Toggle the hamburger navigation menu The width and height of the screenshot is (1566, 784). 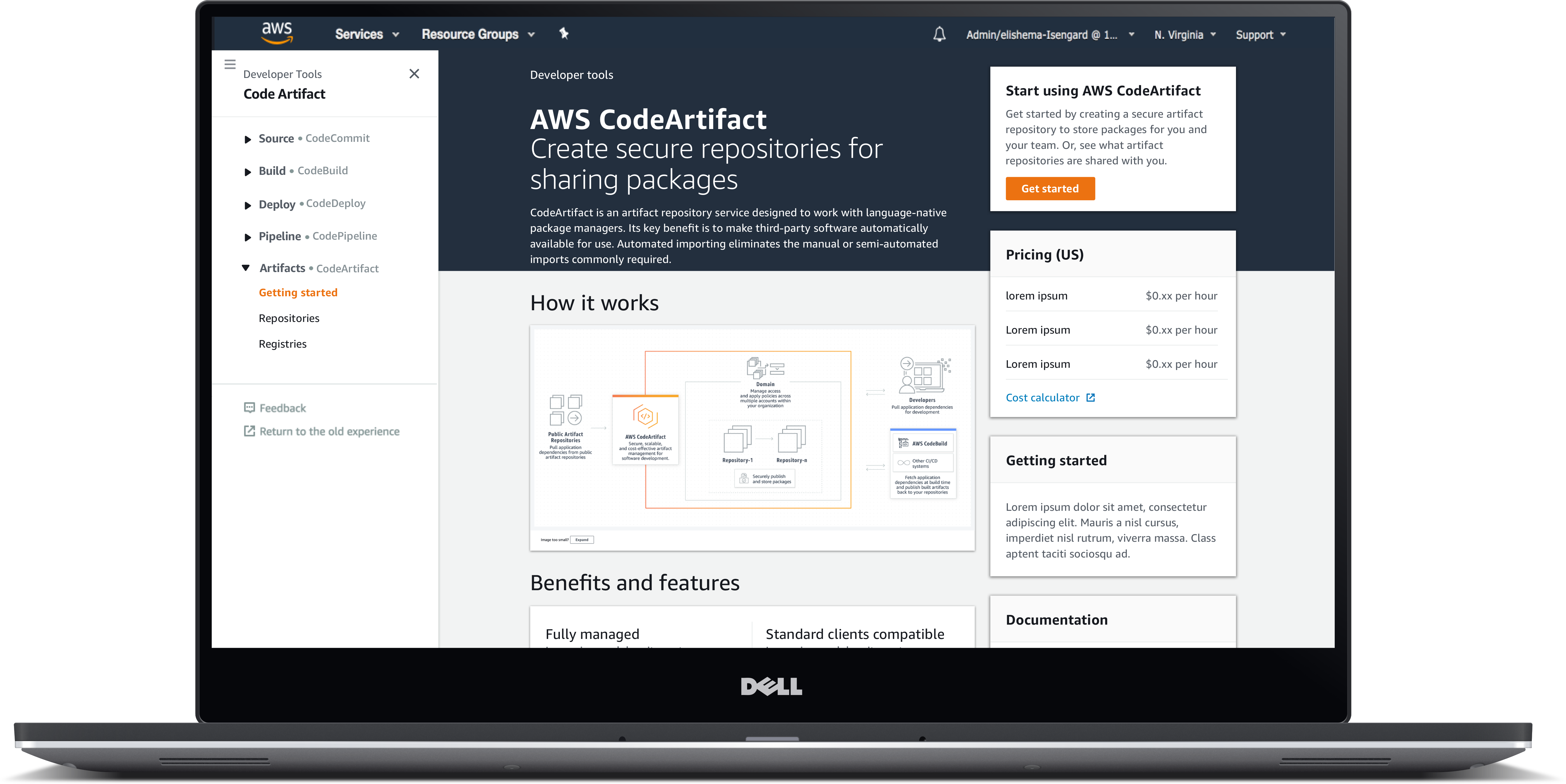tap(230, 64)
